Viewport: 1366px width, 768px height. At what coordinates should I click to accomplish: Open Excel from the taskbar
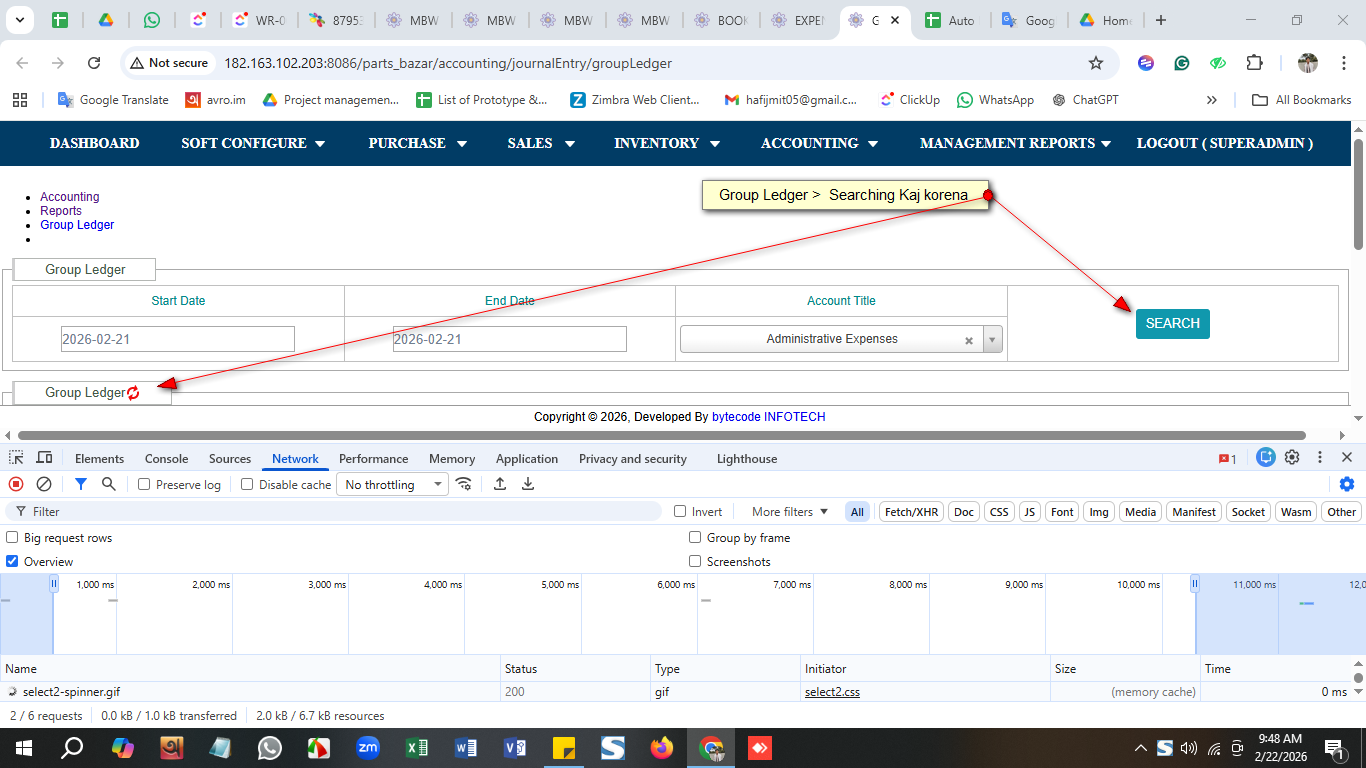tap(417, 748)
